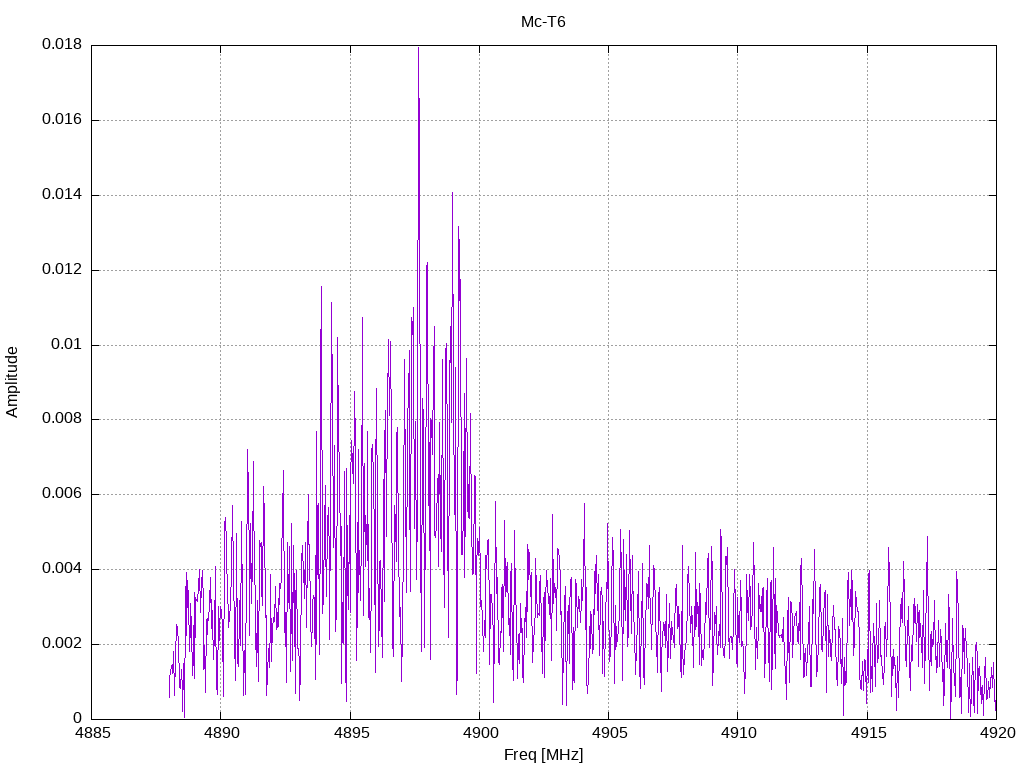This screenshot has width=1024, height=768.
Task: Click the 0.018 y-axis tick label
Action: [62, 44]
